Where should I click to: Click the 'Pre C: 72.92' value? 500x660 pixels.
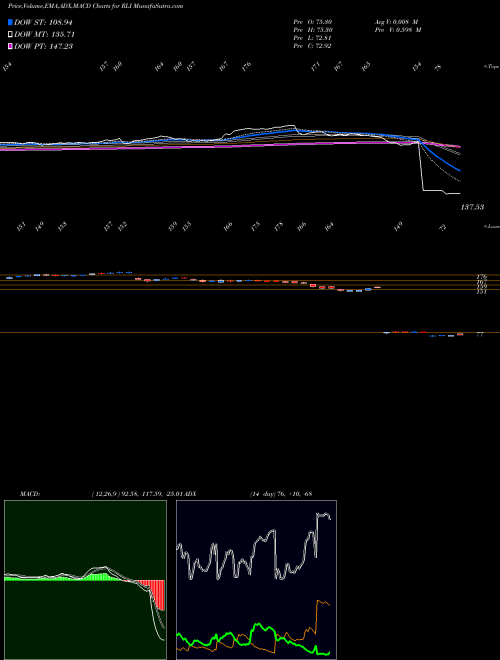[313, 46]
